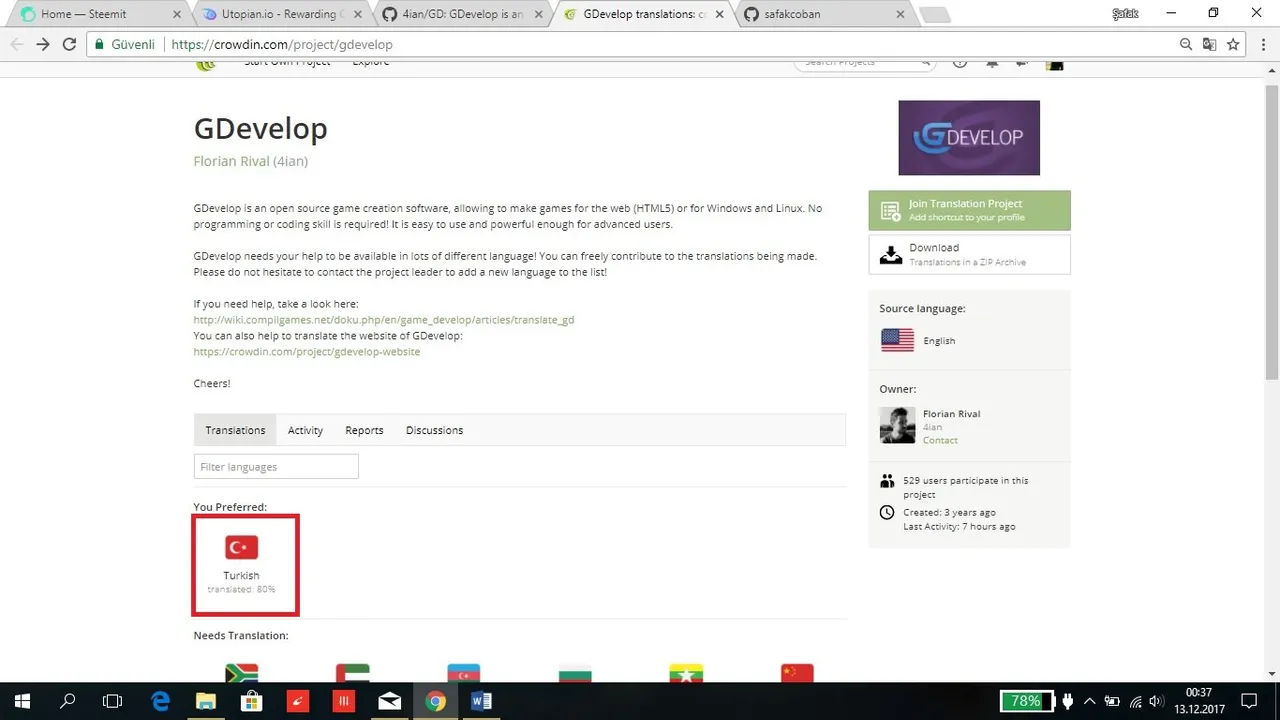Screen dimensions: 1280x720
Task: Open Windows taskbar search
Action: click(x=68, y=701)
